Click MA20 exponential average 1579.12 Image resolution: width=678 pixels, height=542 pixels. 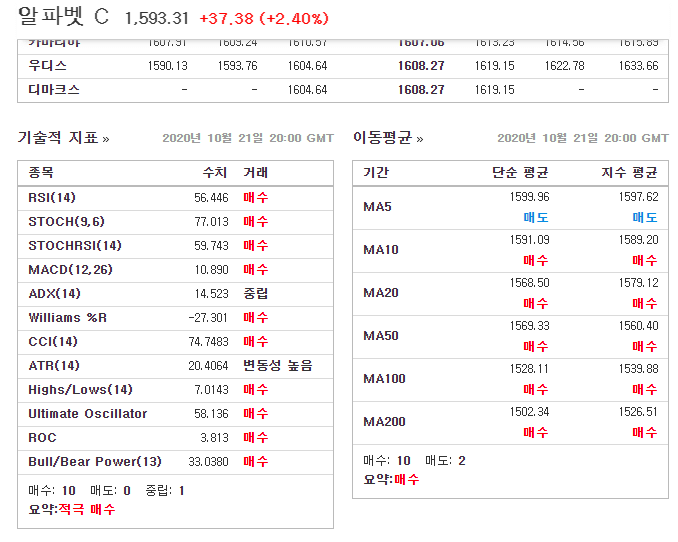(x=638, y=282)
